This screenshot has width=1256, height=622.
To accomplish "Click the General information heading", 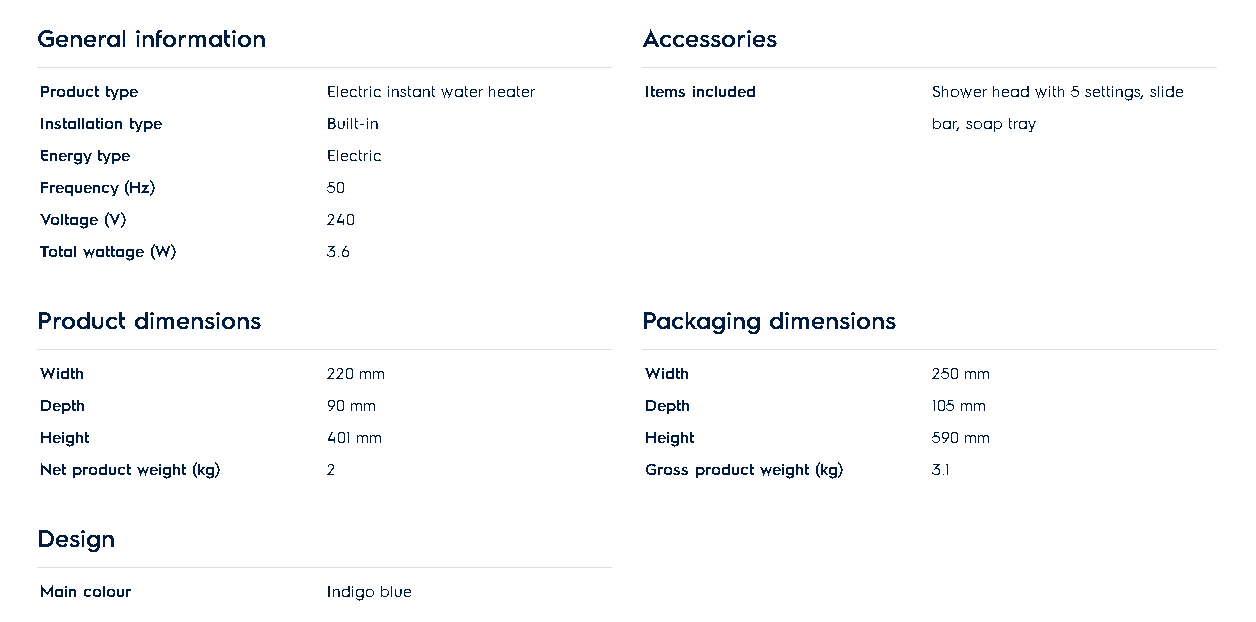I will coord(151,39).
